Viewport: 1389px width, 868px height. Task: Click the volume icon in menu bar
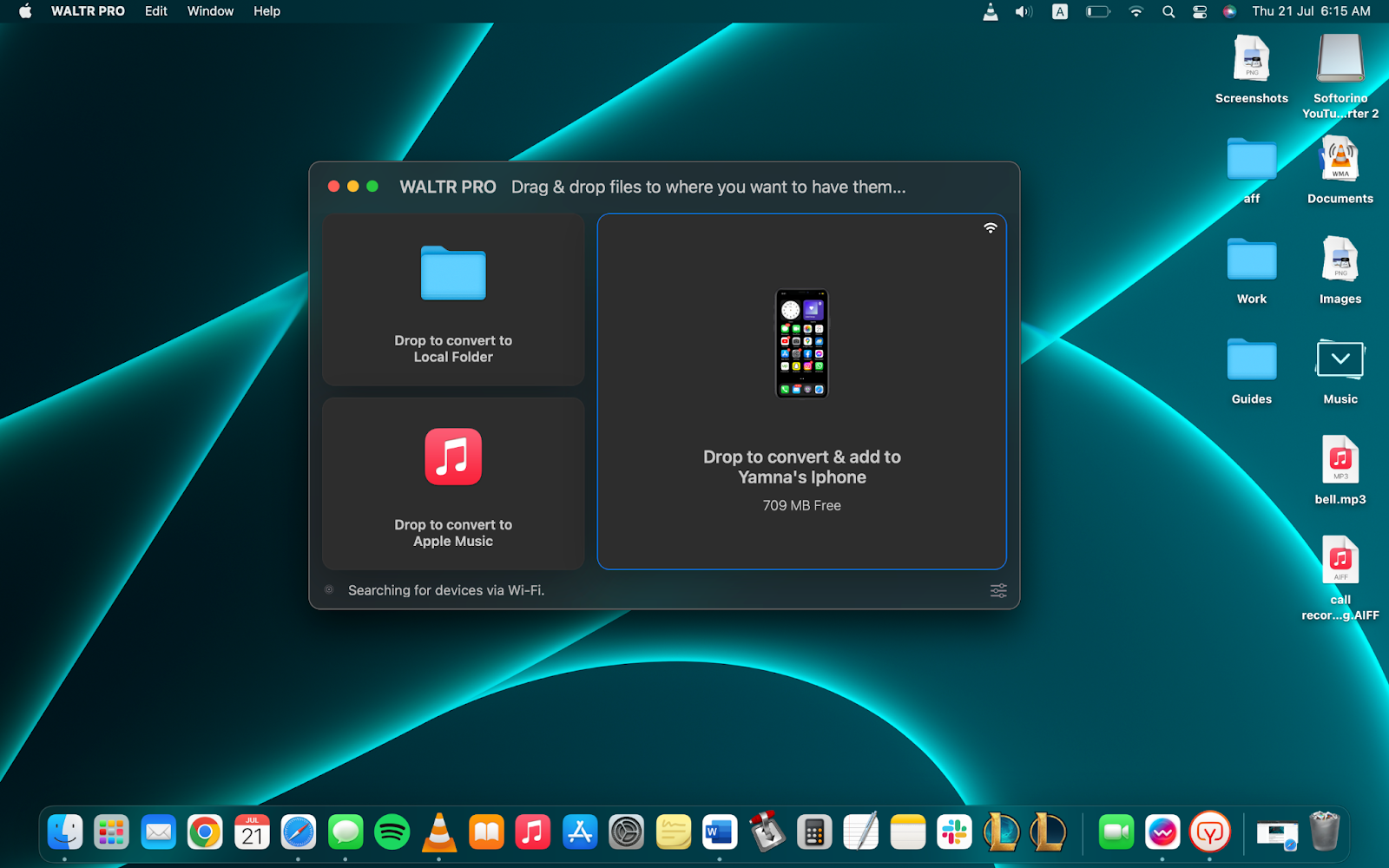point(1024,11)
